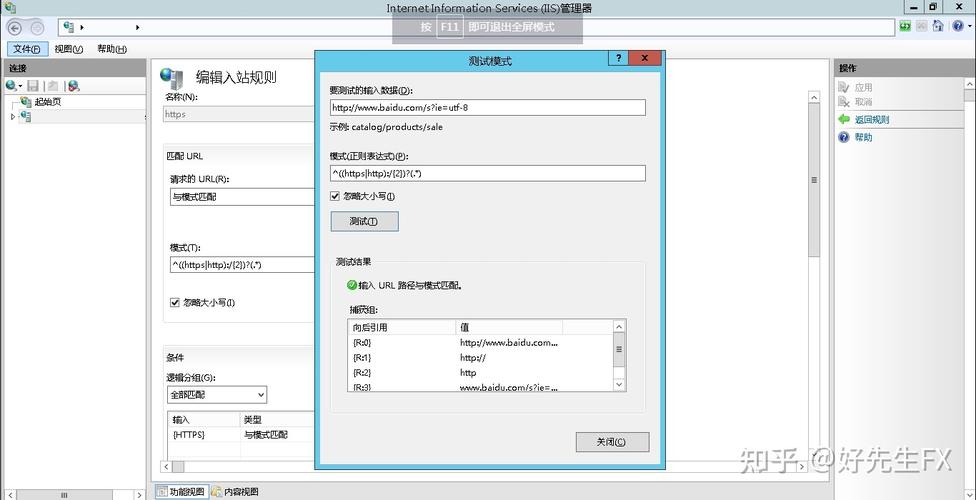Image resolution: width=976 pixels, height=500 pixels.
Task: Click the 关闭(C) button
Action: click(x=612, y=442)
